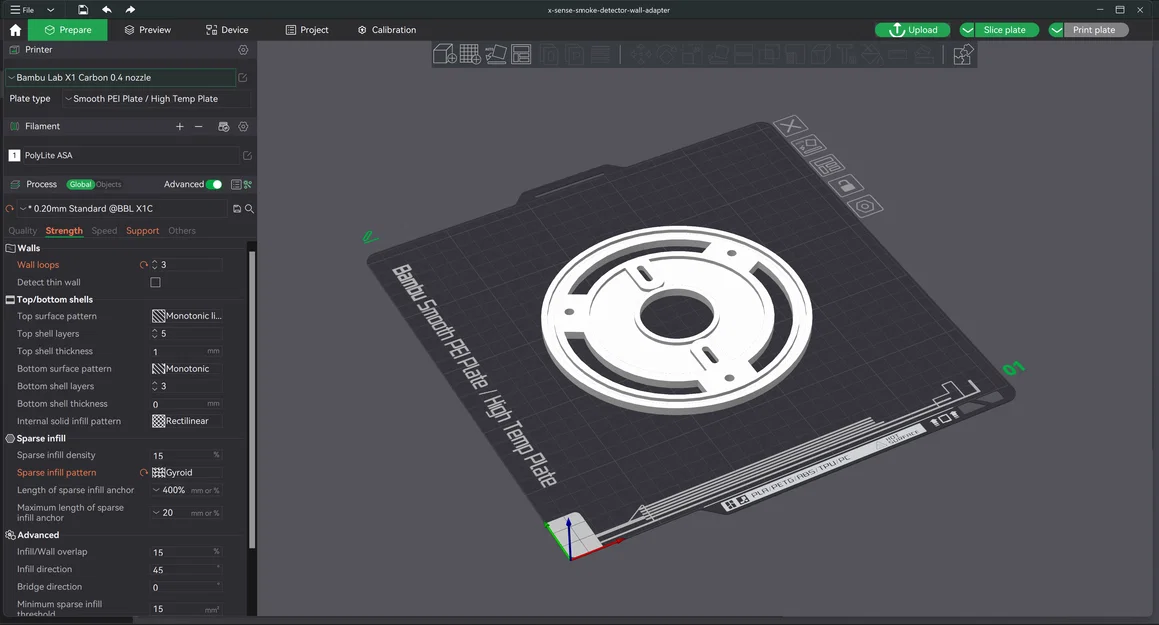
Task: Open printer settings gear icon
Action: pyautogui.click(x=243, y=49)
